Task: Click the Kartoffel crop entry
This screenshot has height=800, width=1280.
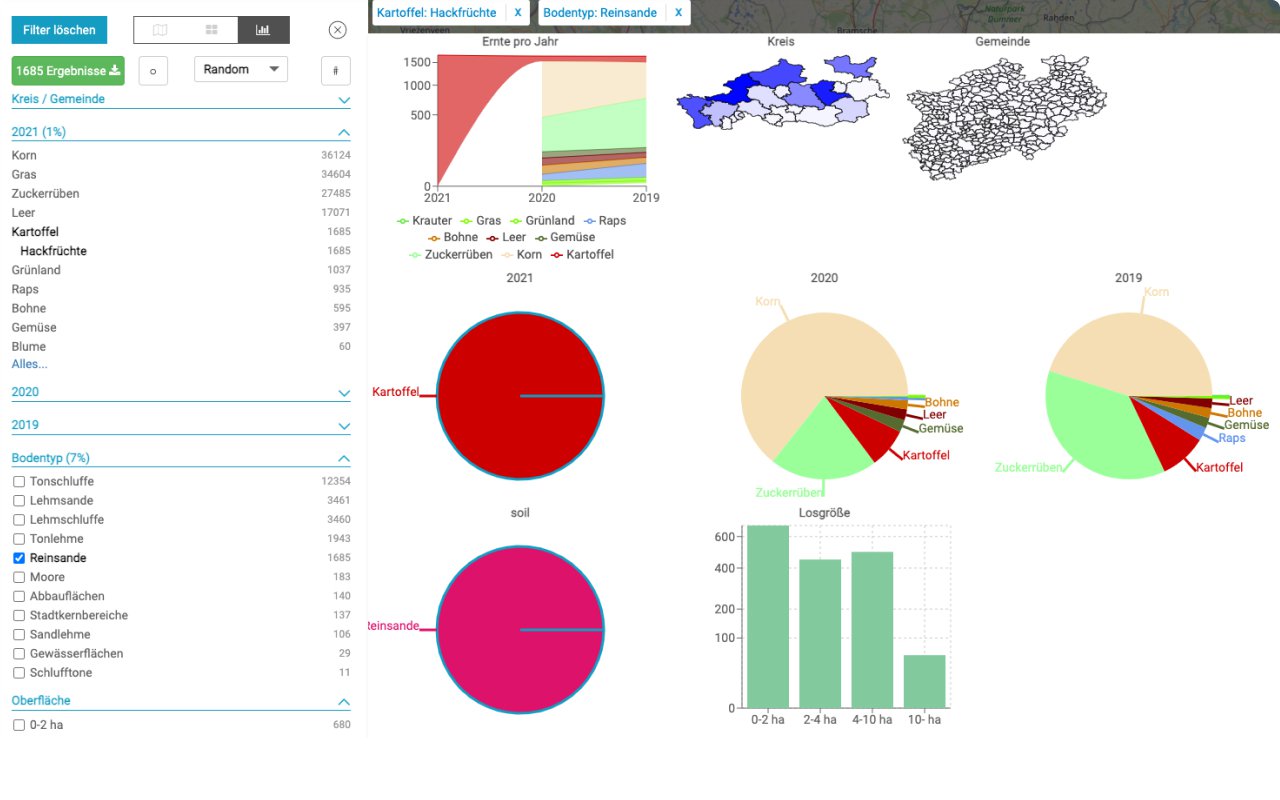Action: coord(181,232)
